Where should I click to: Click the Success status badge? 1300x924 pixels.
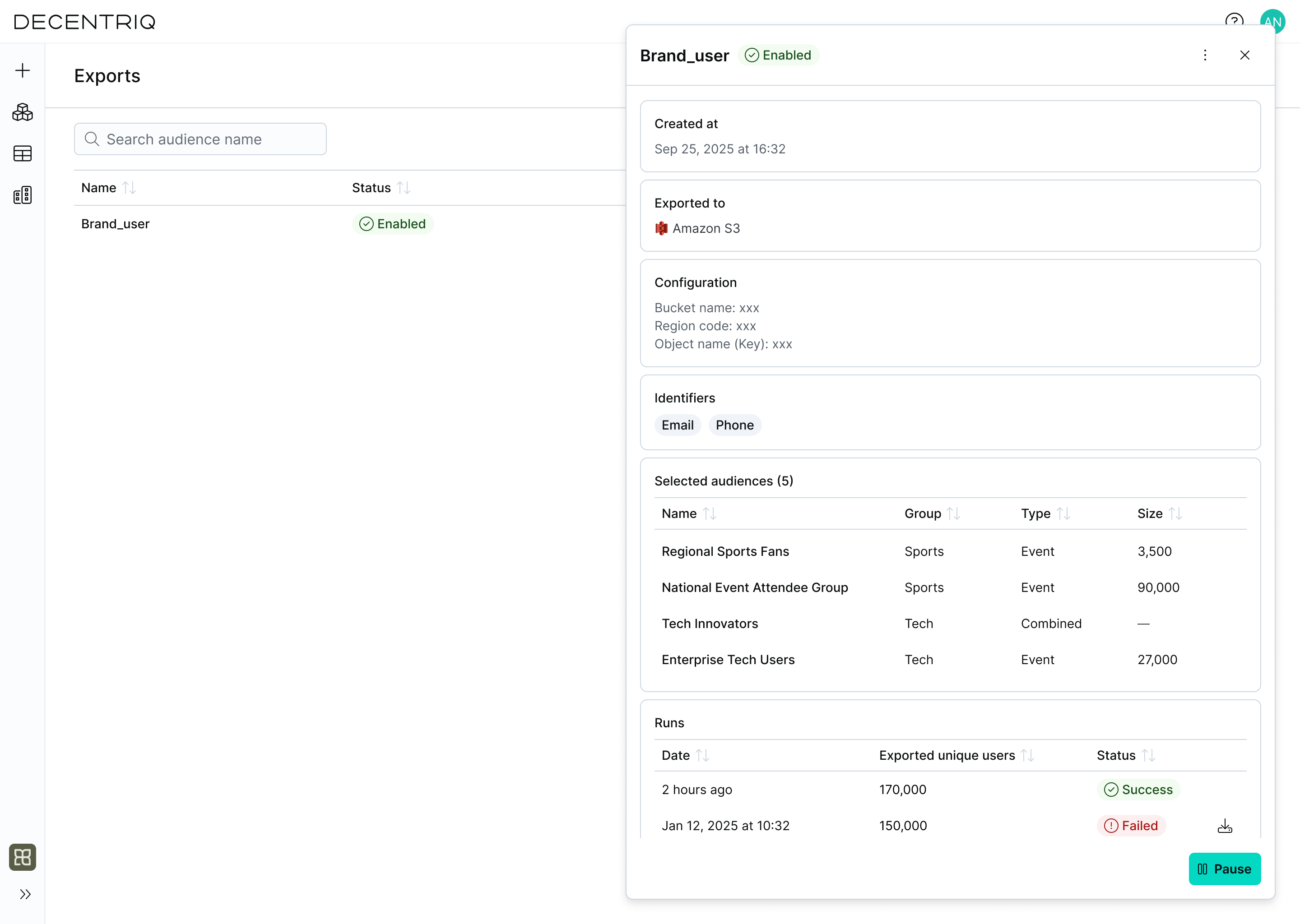pos(1138,790)
